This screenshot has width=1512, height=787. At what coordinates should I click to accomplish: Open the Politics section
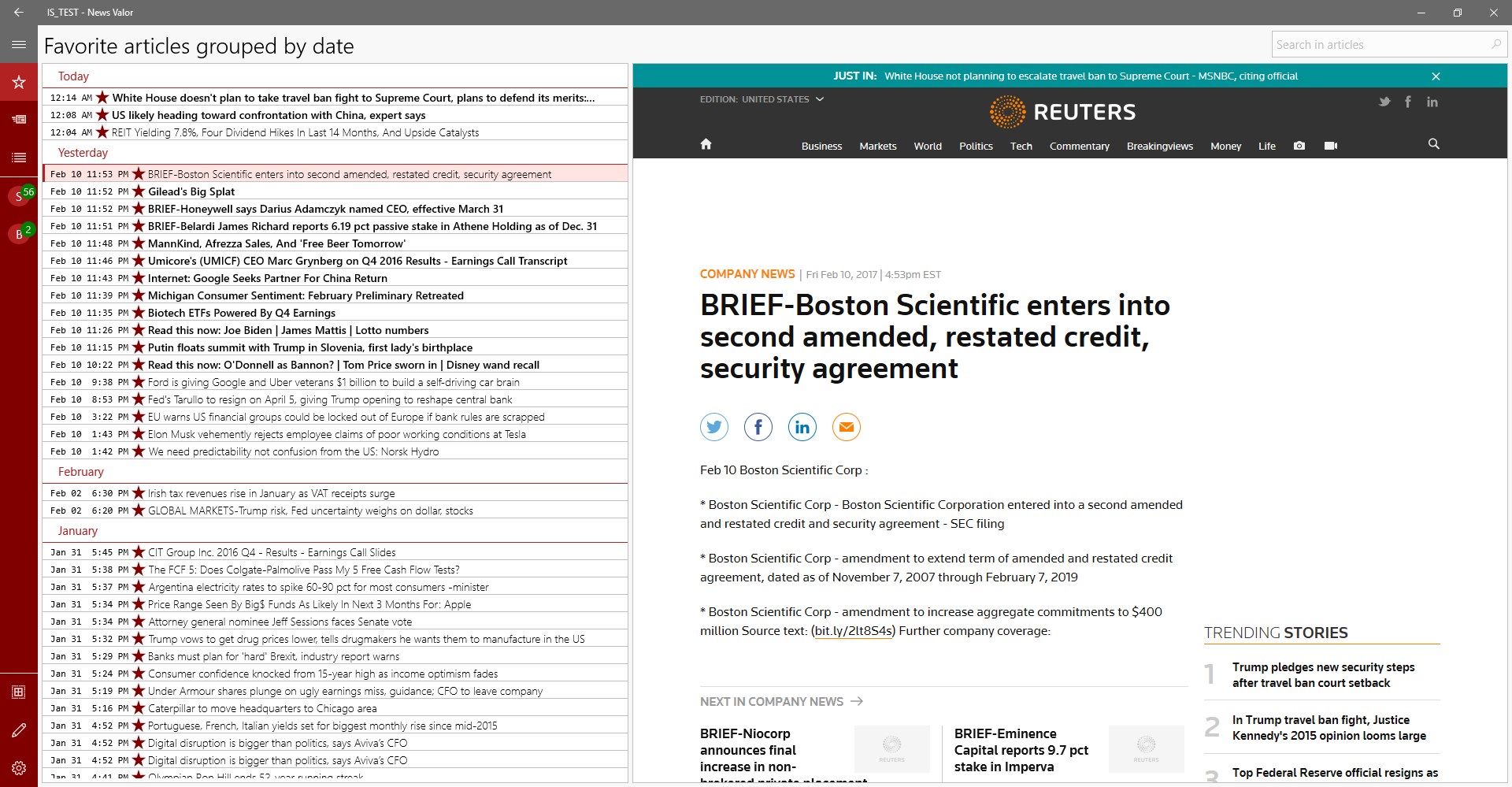[976, 146]
